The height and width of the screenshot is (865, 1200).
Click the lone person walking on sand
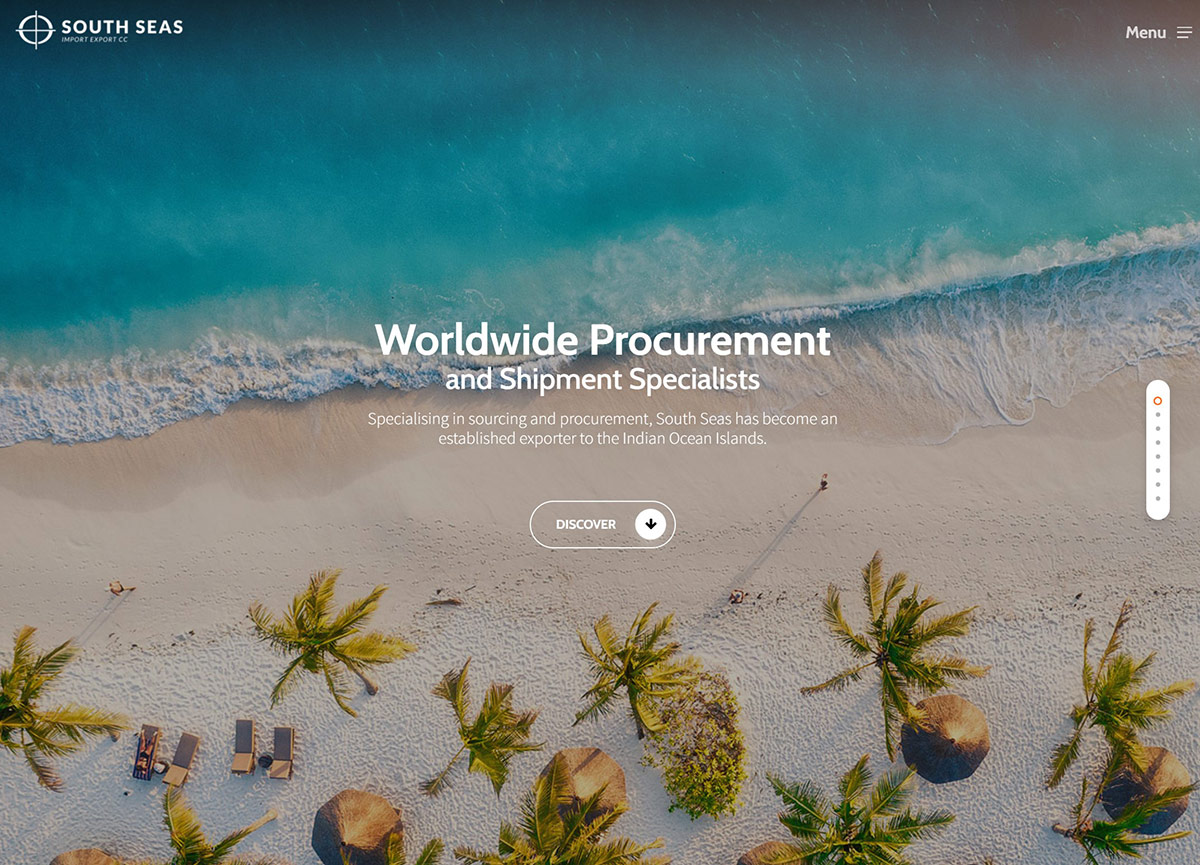[824, 482]
